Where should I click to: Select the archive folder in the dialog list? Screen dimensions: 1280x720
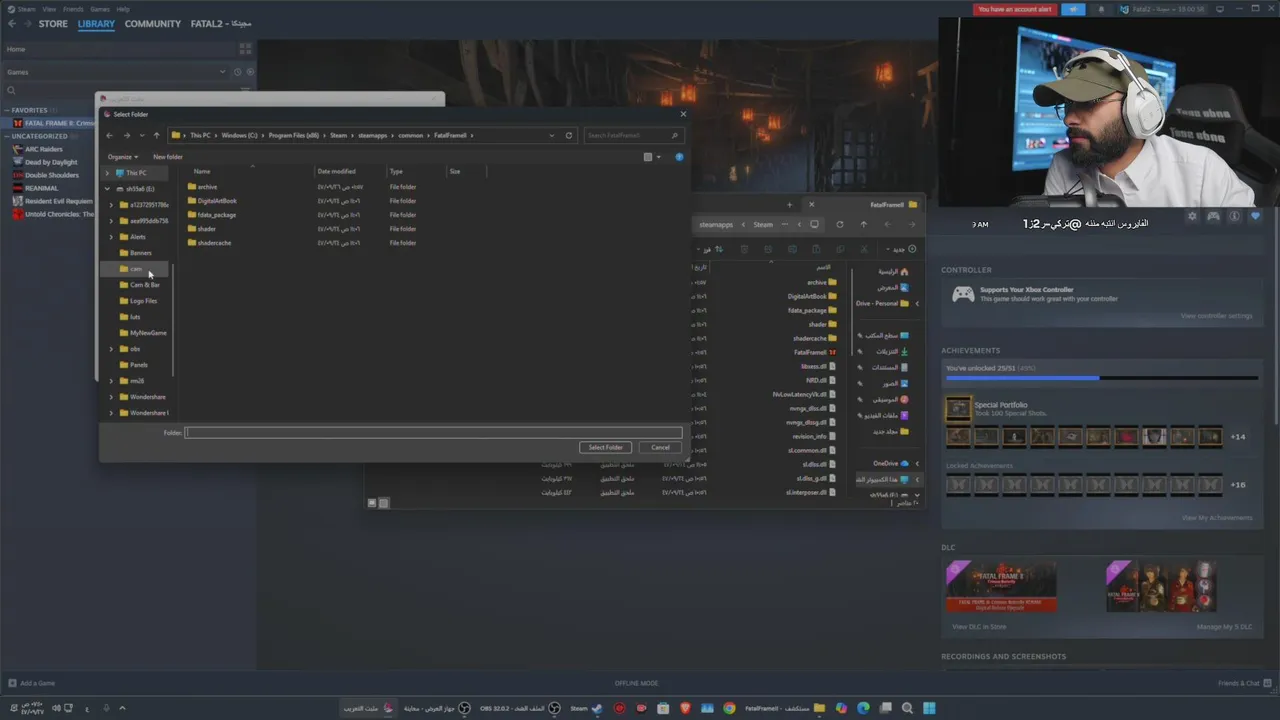coord(202,187)
